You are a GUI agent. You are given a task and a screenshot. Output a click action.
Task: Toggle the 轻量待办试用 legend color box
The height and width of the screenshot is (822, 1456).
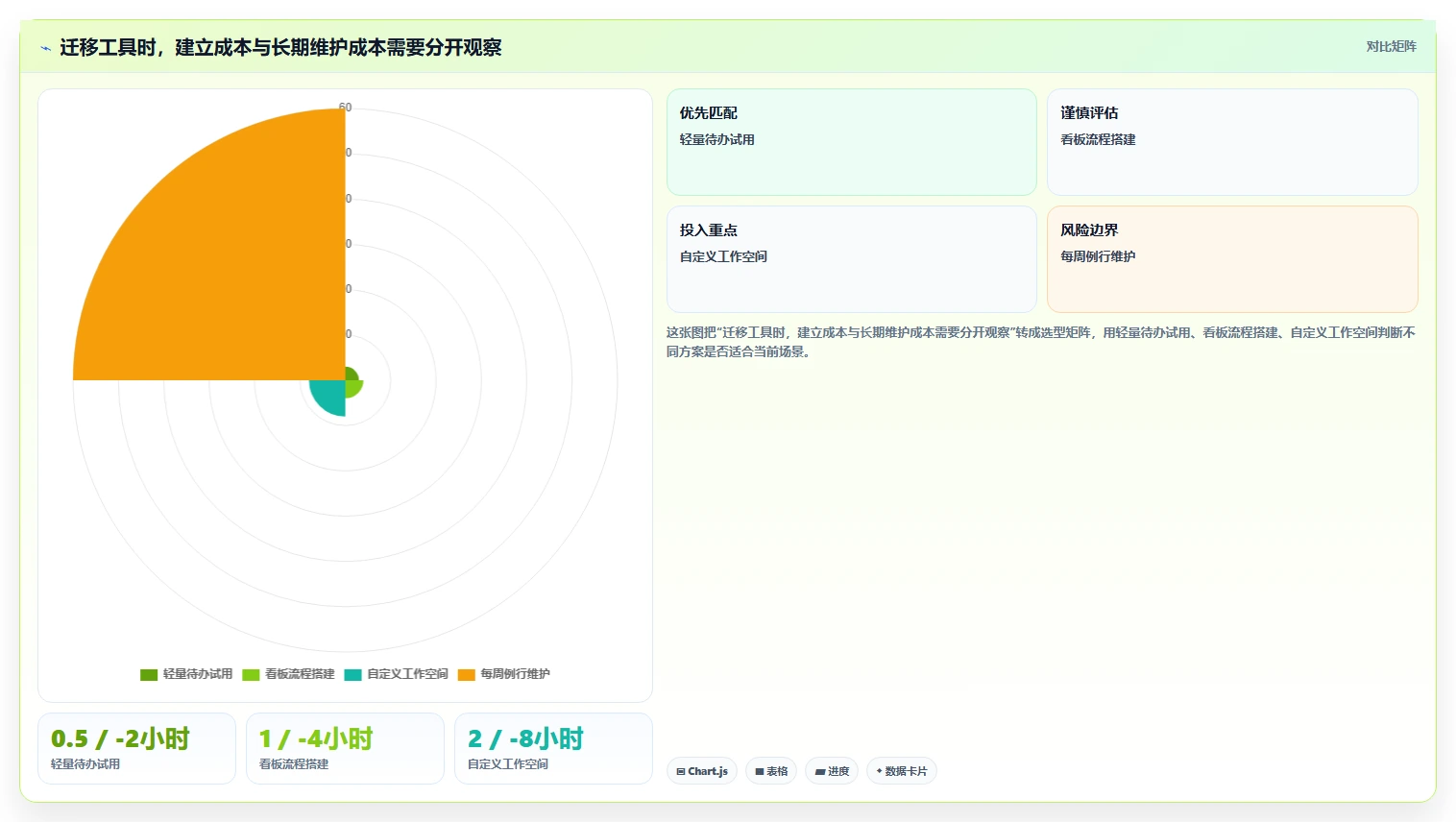149,674
